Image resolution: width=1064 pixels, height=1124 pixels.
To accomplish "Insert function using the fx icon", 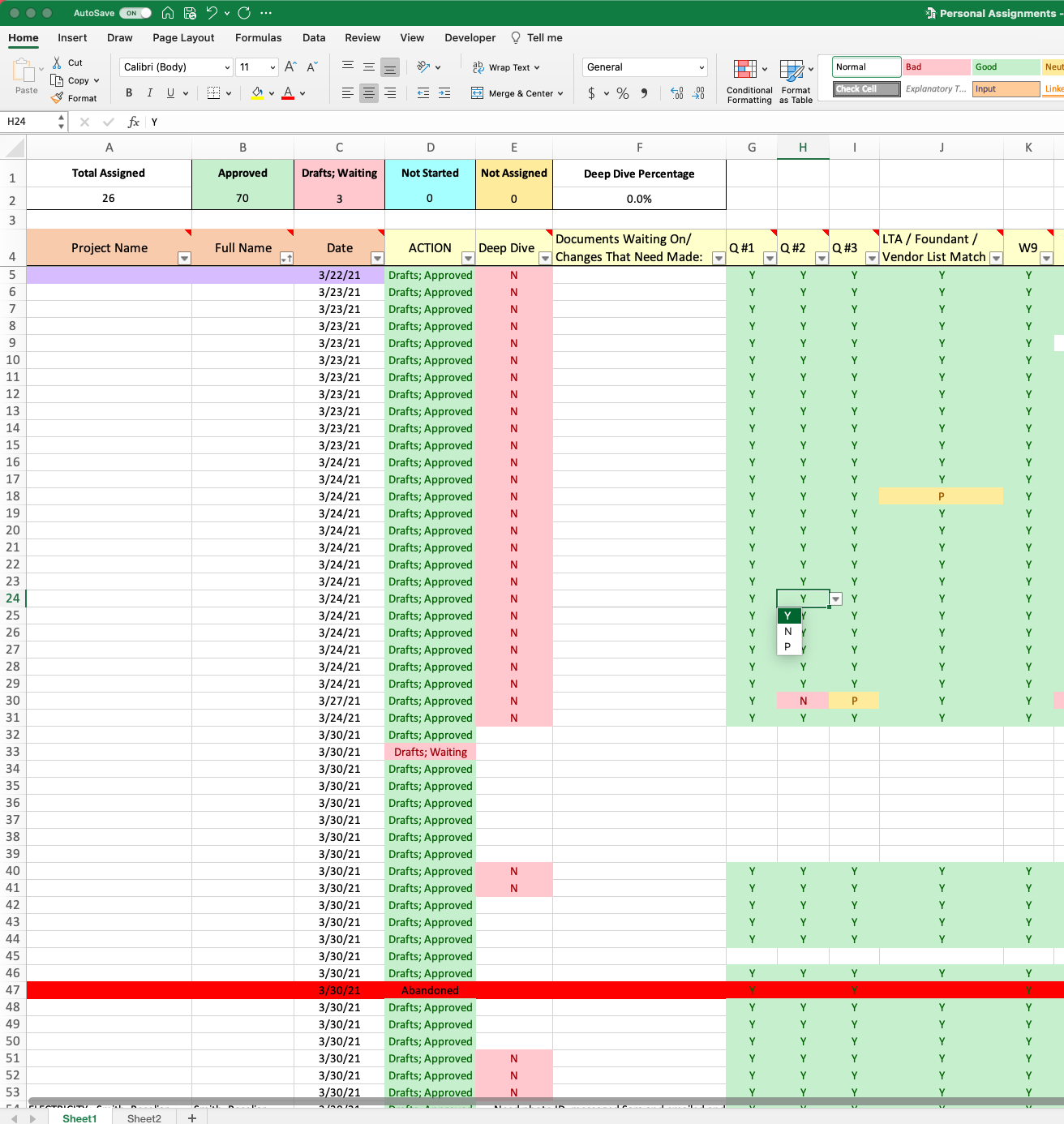I will [x=134, y=122].
